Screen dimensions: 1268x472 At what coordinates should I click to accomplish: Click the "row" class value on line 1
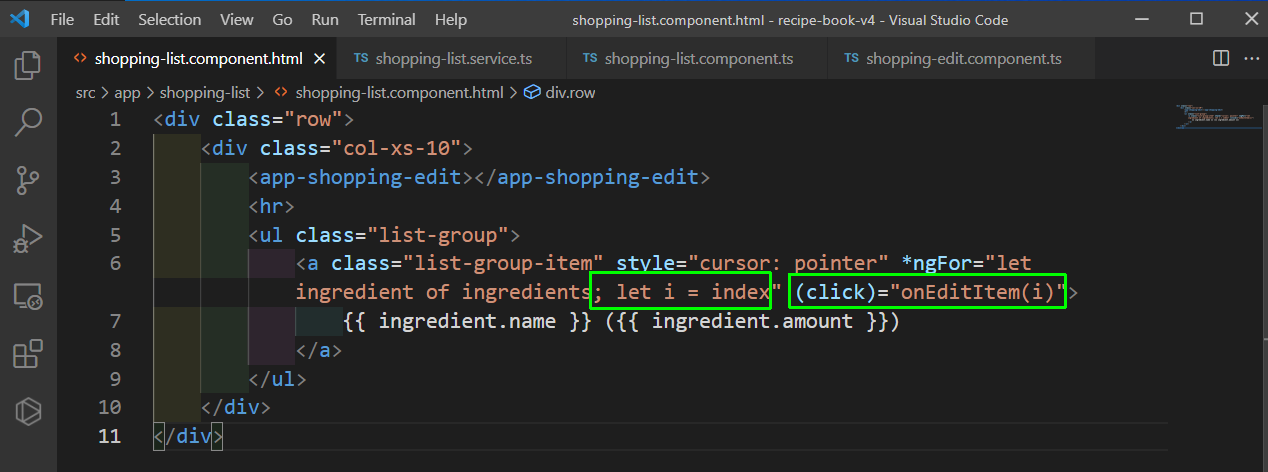coord(314,120)
